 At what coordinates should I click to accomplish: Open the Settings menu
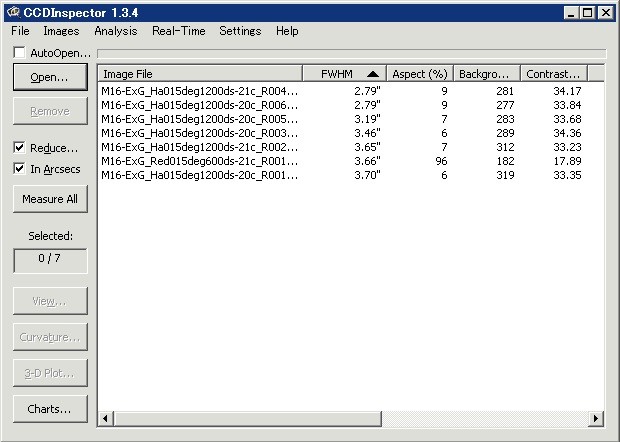240,31
